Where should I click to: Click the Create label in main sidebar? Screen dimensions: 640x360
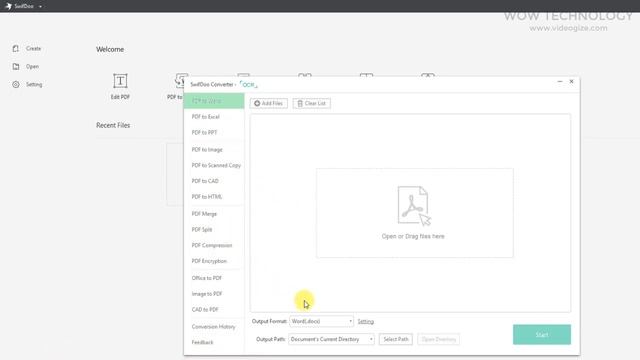pos(33,49)
